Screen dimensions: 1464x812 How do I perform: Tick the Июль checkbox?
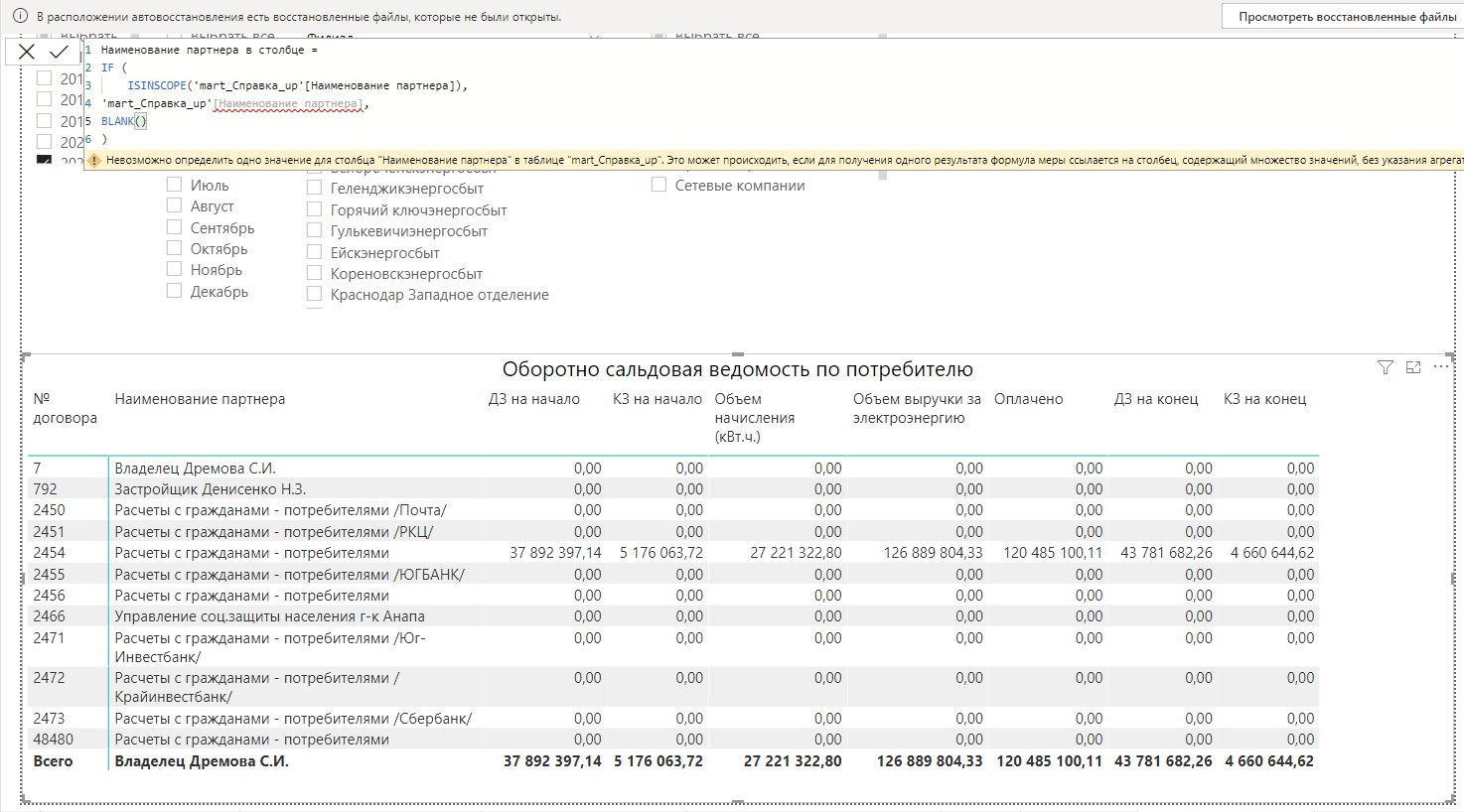(174, 185)
